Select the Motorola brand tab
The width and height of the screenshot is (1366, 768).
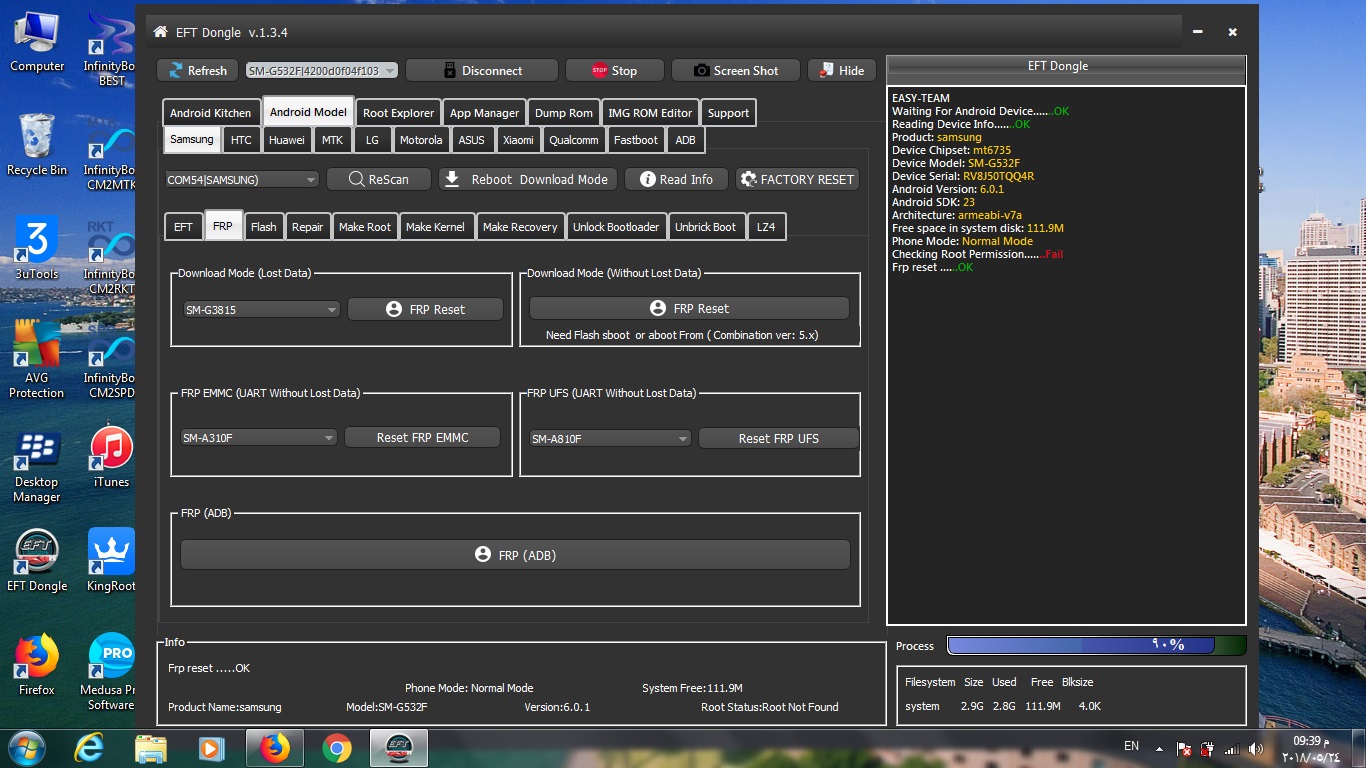point(421,140)
